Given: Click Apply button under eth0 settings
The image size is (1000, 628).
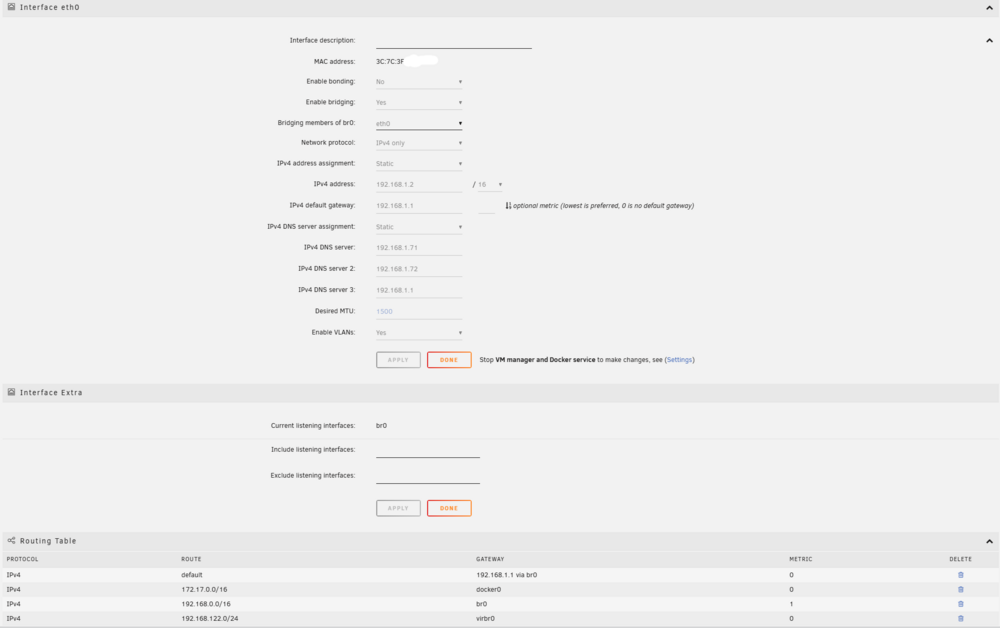Looking at the screenshot, I should point(398,360).
